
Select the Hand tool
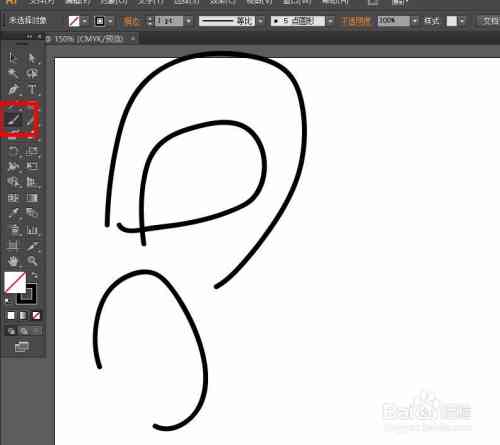tap(13, 261)
